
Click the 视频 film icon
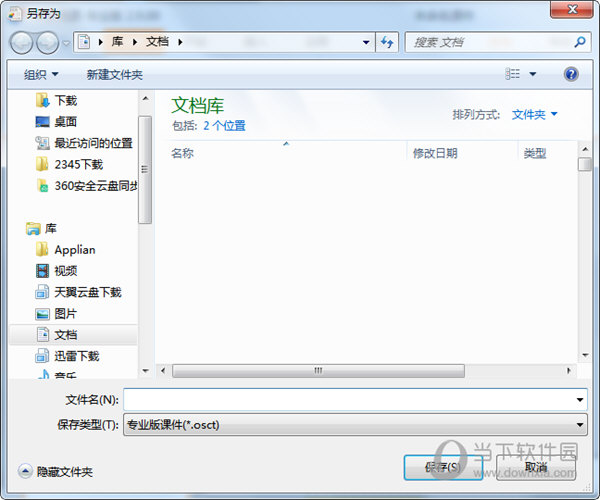42,271
